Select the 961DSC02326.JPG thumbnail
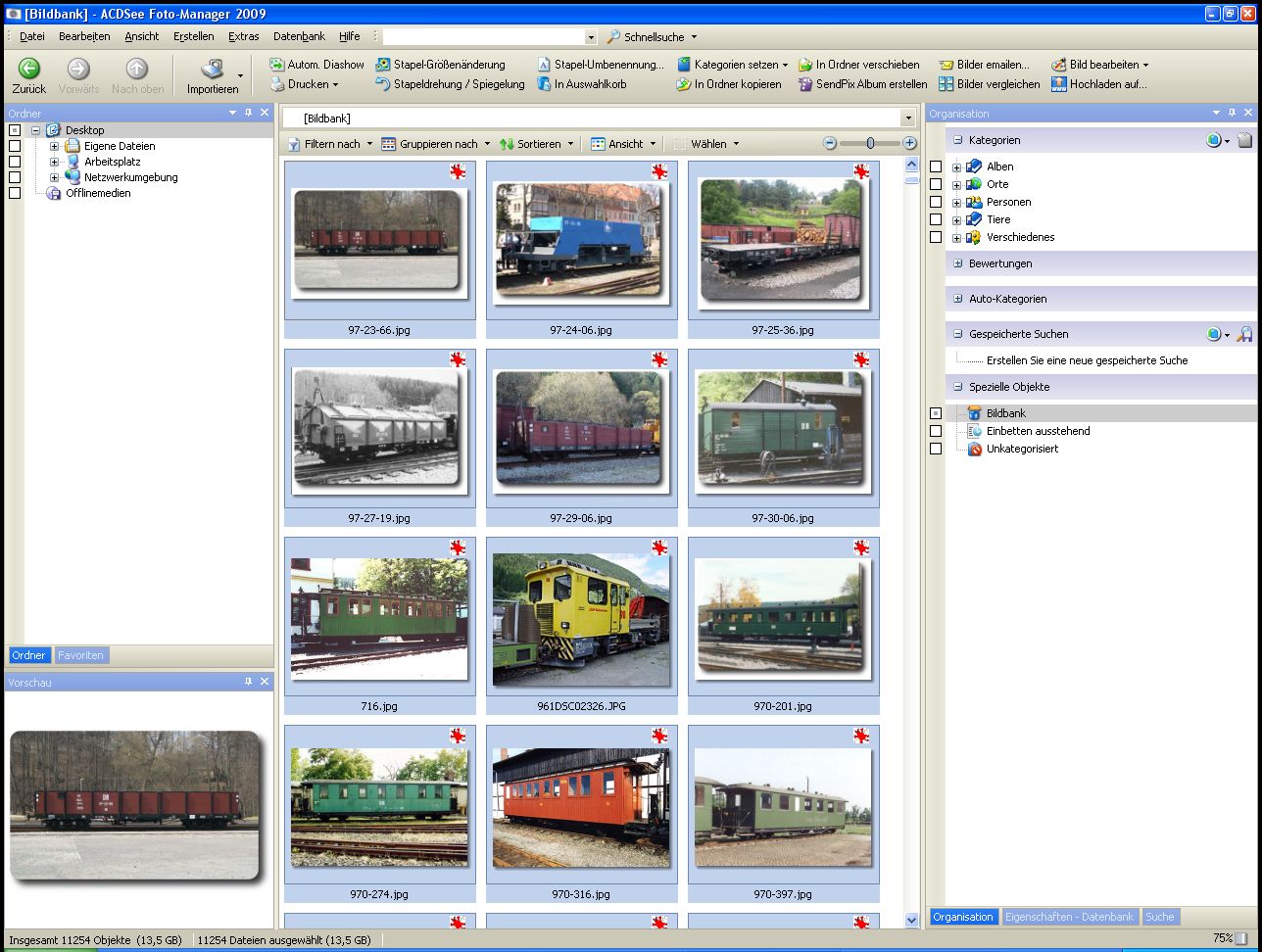The image size is (1262, 952). coord(581,618)
